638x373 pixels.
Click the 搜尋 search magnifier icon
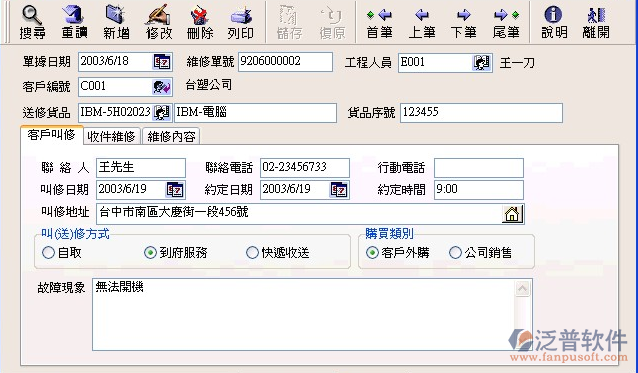coord(32,15)
